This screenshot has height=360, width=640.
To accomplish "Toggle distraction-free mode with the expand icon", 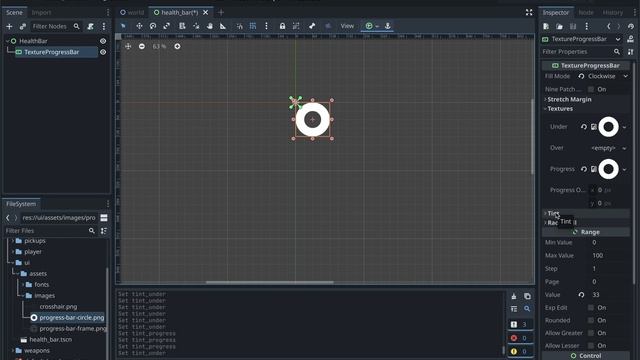I will tap(529, 12).
